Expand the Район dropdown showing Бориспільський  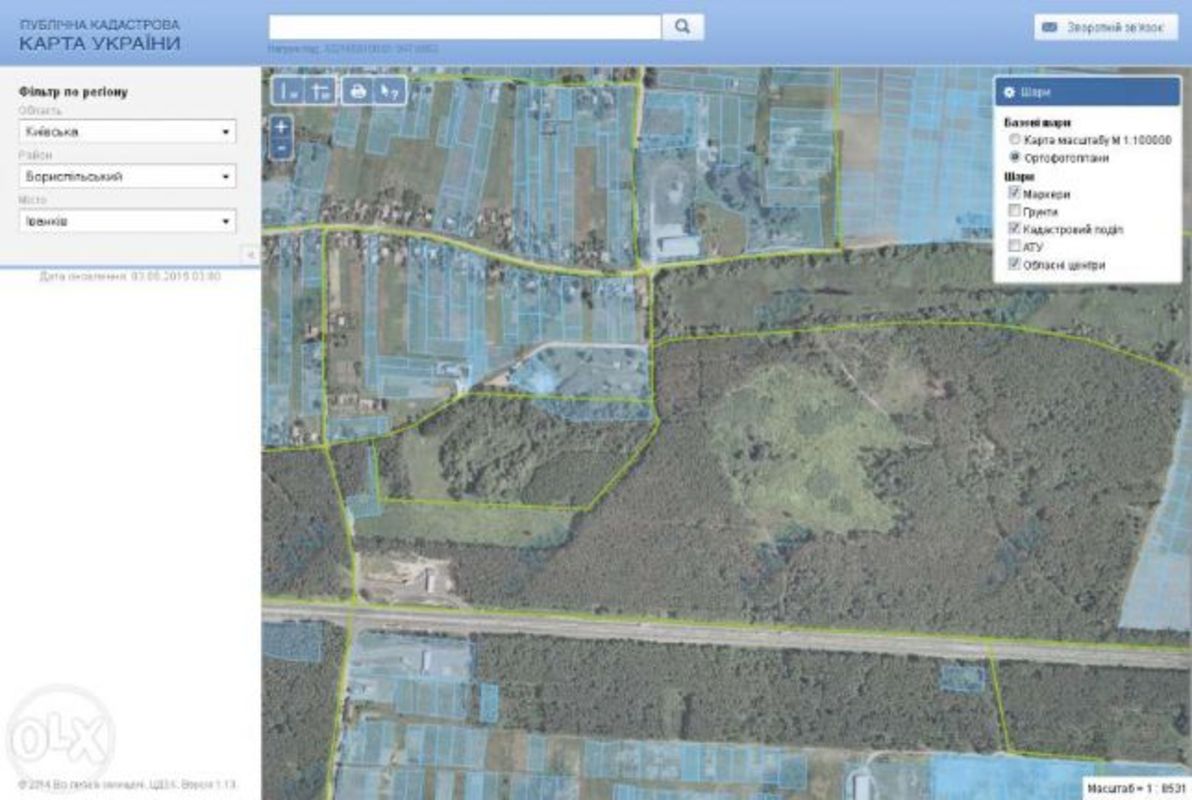[127, 176]
